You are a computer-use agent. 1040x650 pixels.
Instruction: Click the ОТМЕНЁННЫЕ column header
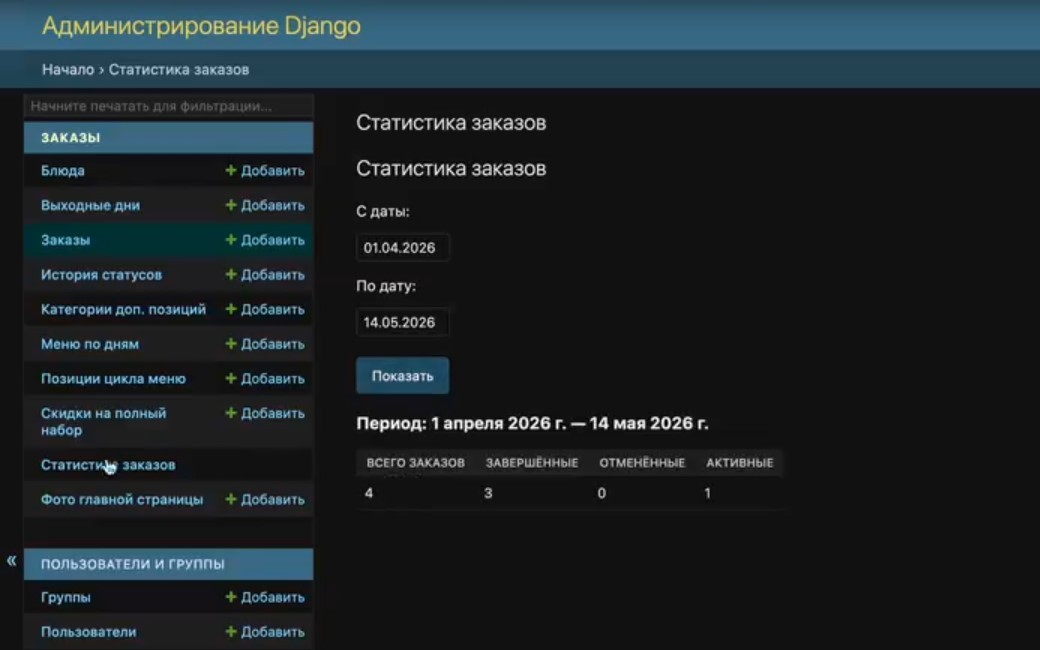coord(642,462)
